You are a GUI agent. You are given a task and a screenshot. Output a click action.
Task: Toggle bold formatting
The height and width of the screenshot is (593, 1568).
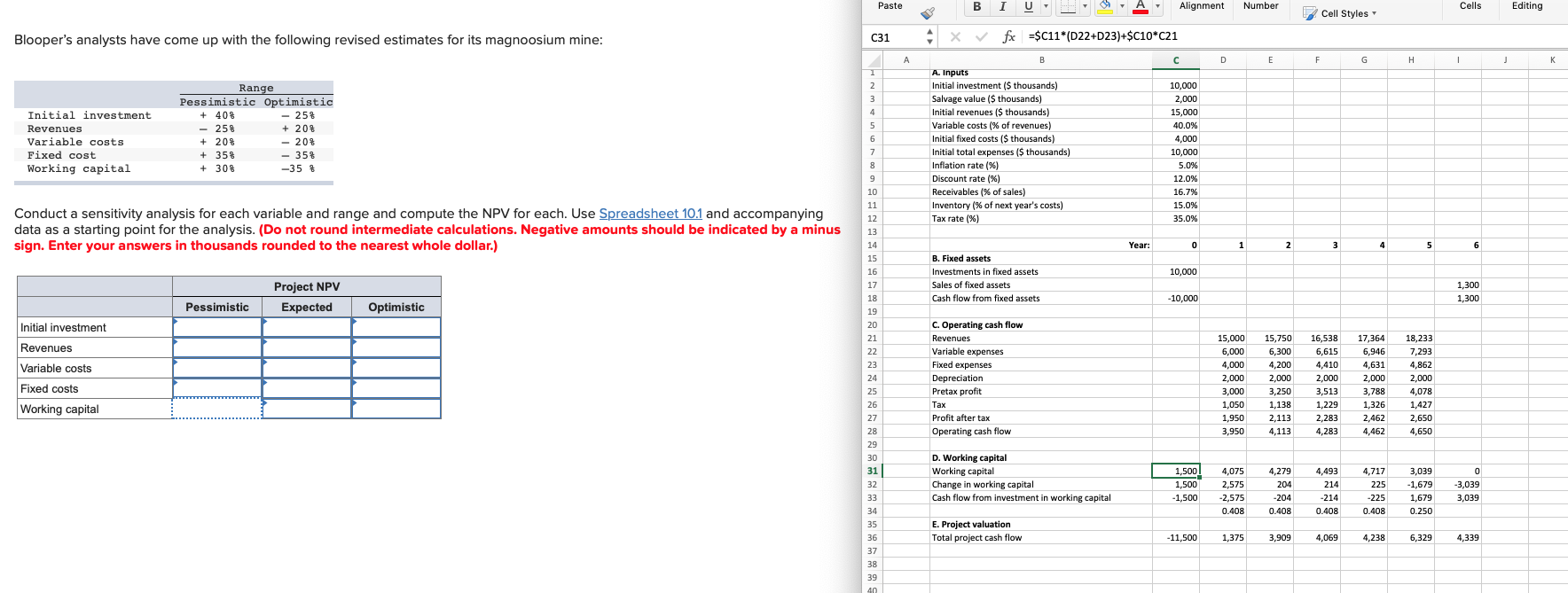coord(976,6)
